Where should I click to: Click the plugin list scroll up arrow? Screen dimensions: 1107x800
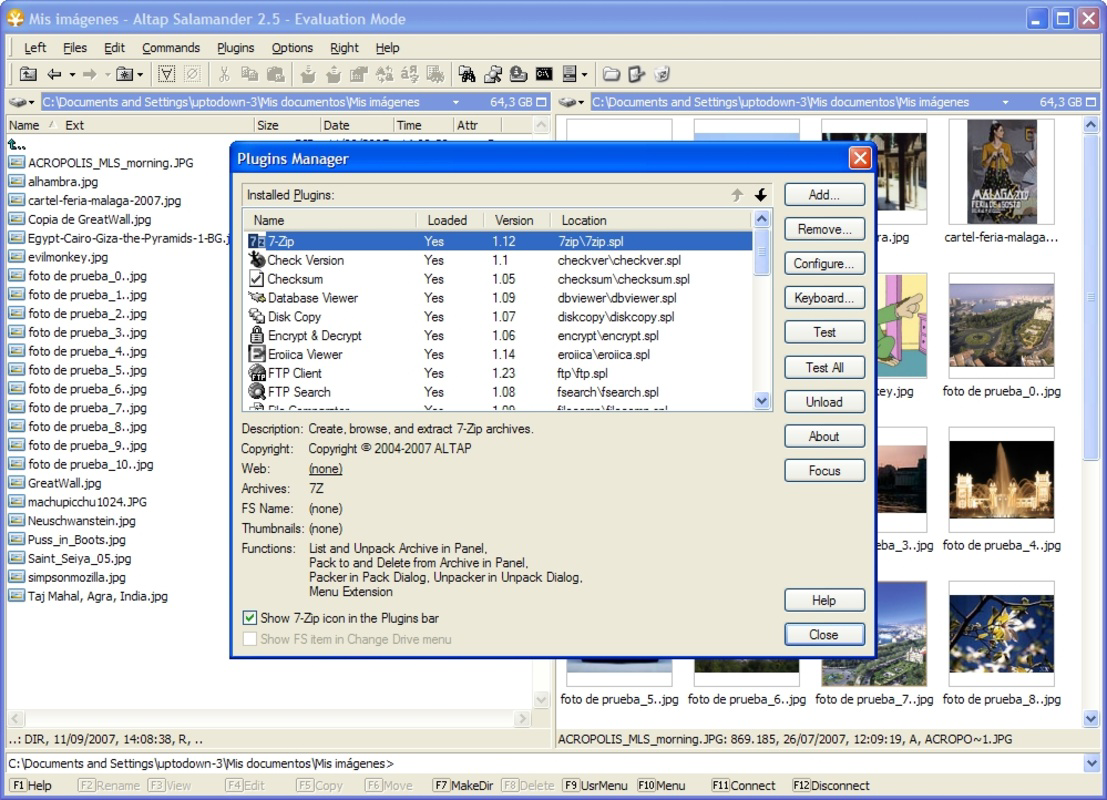pos(762,219)
